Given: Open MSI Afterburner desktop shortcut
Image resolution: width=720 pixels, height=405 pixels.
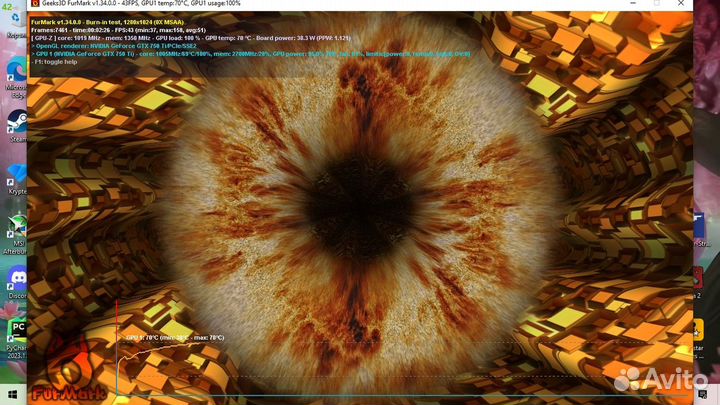Looking at the screenshot, I should [x=15, y=228].
